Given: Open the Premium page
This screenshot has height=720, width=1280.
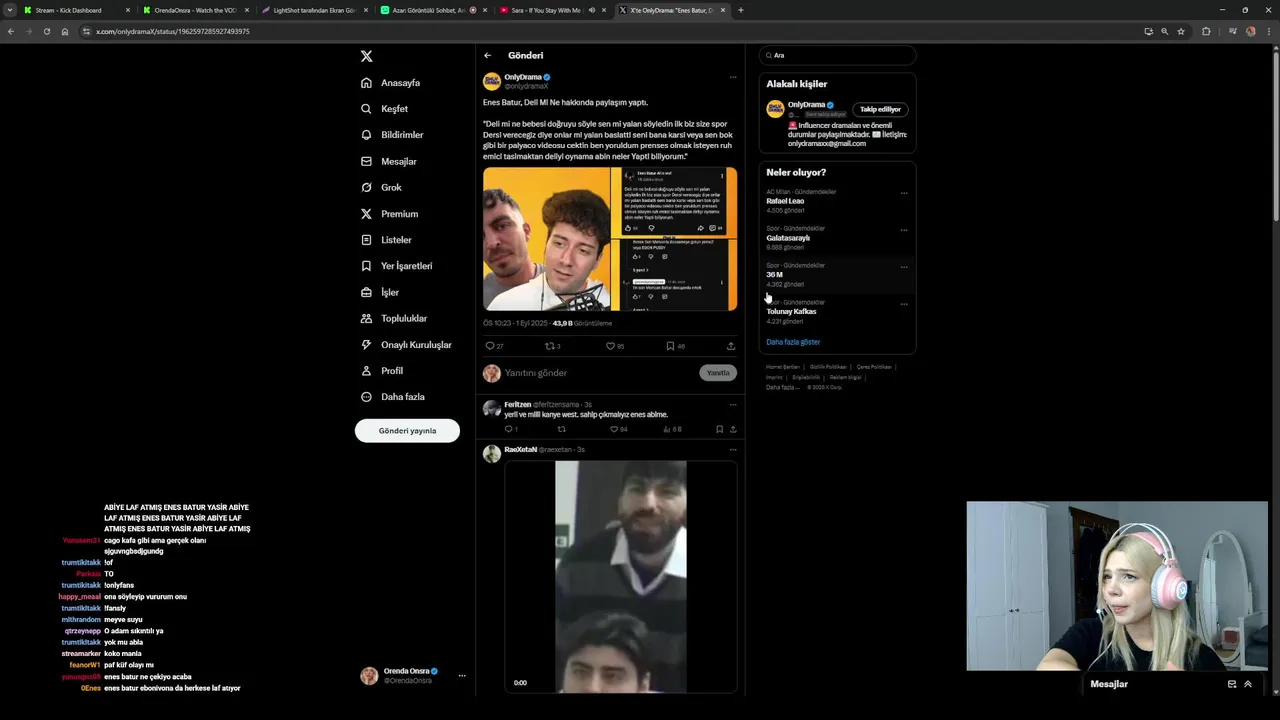Looking at the screenshot, I should [390, 214].
